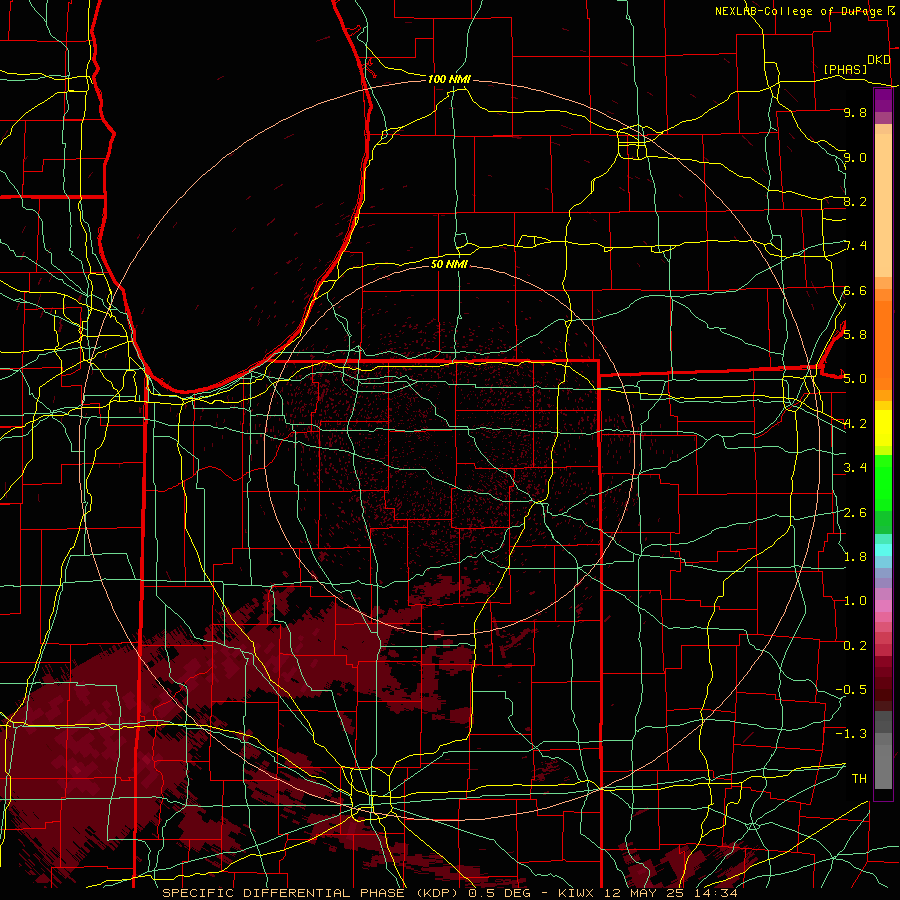Click the 0.2 value on color scale

[855, 645]
